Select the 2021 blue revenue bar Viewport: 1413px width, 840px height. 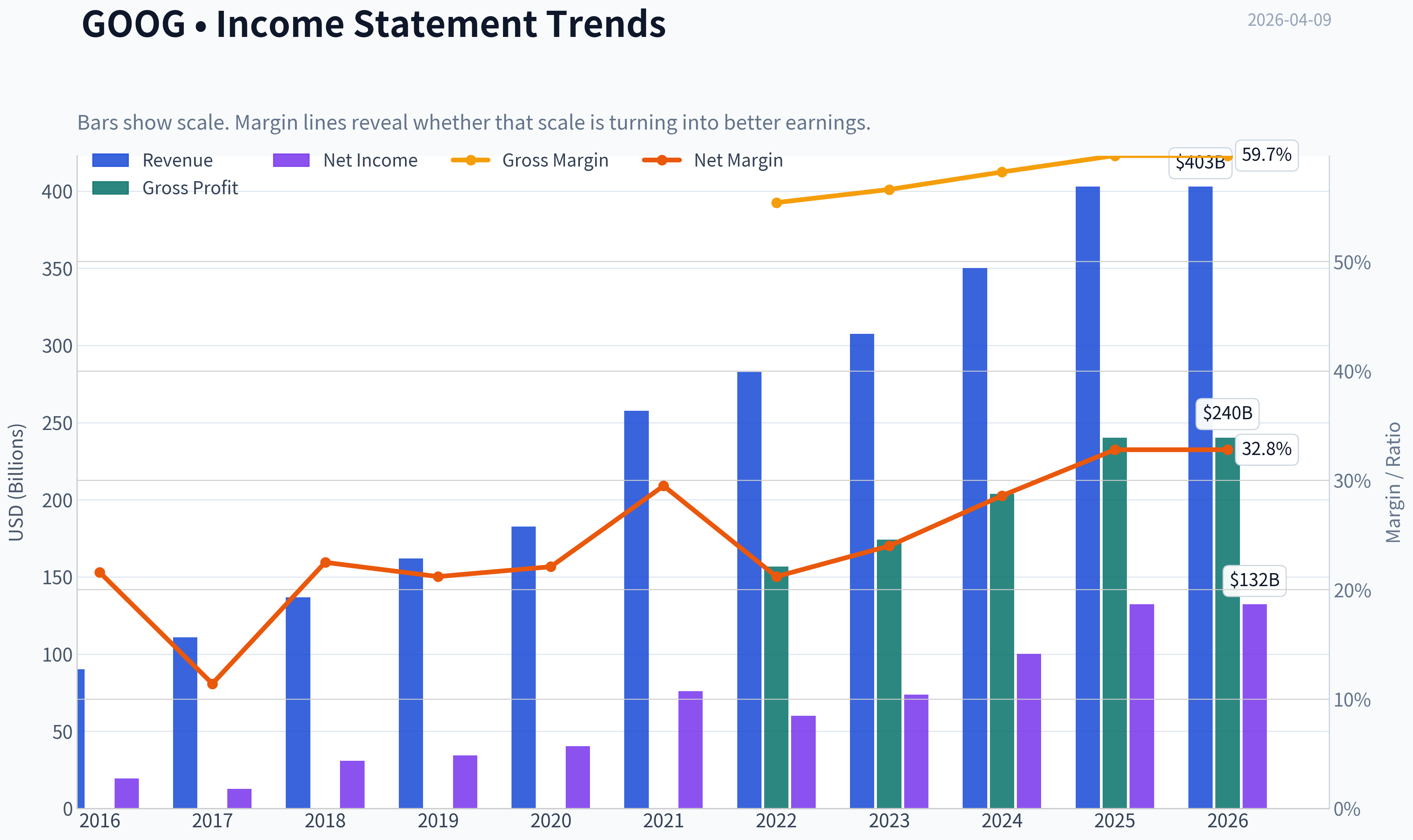636,609
